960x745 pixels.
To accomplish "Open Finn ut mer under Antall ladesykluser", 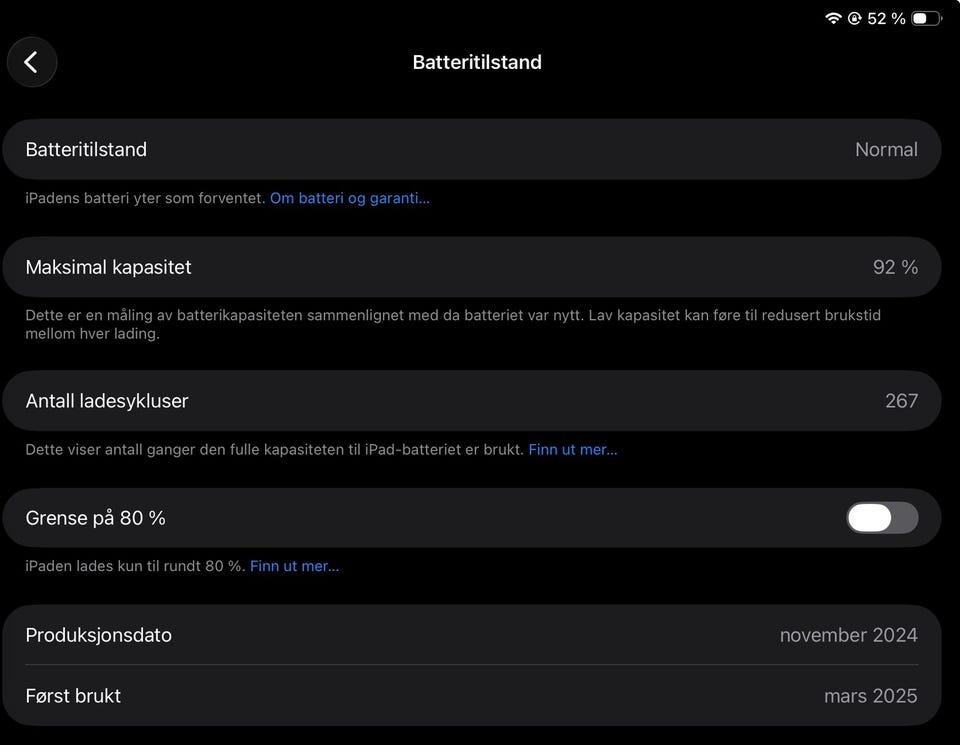I will [x=573, y=449].
